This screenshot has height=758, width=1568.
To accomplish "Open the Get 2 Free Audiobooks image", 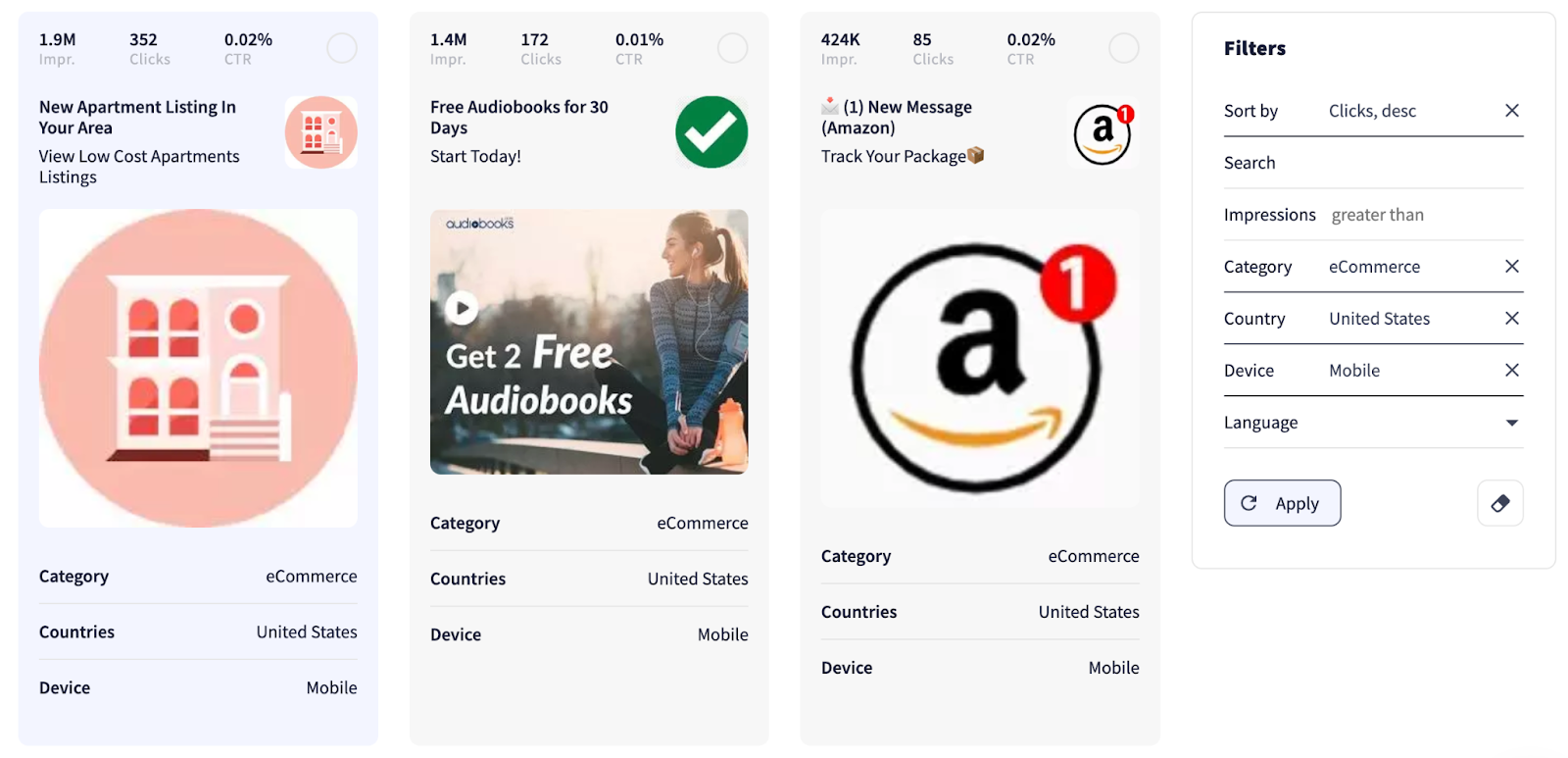I will (x=589, y=341).
